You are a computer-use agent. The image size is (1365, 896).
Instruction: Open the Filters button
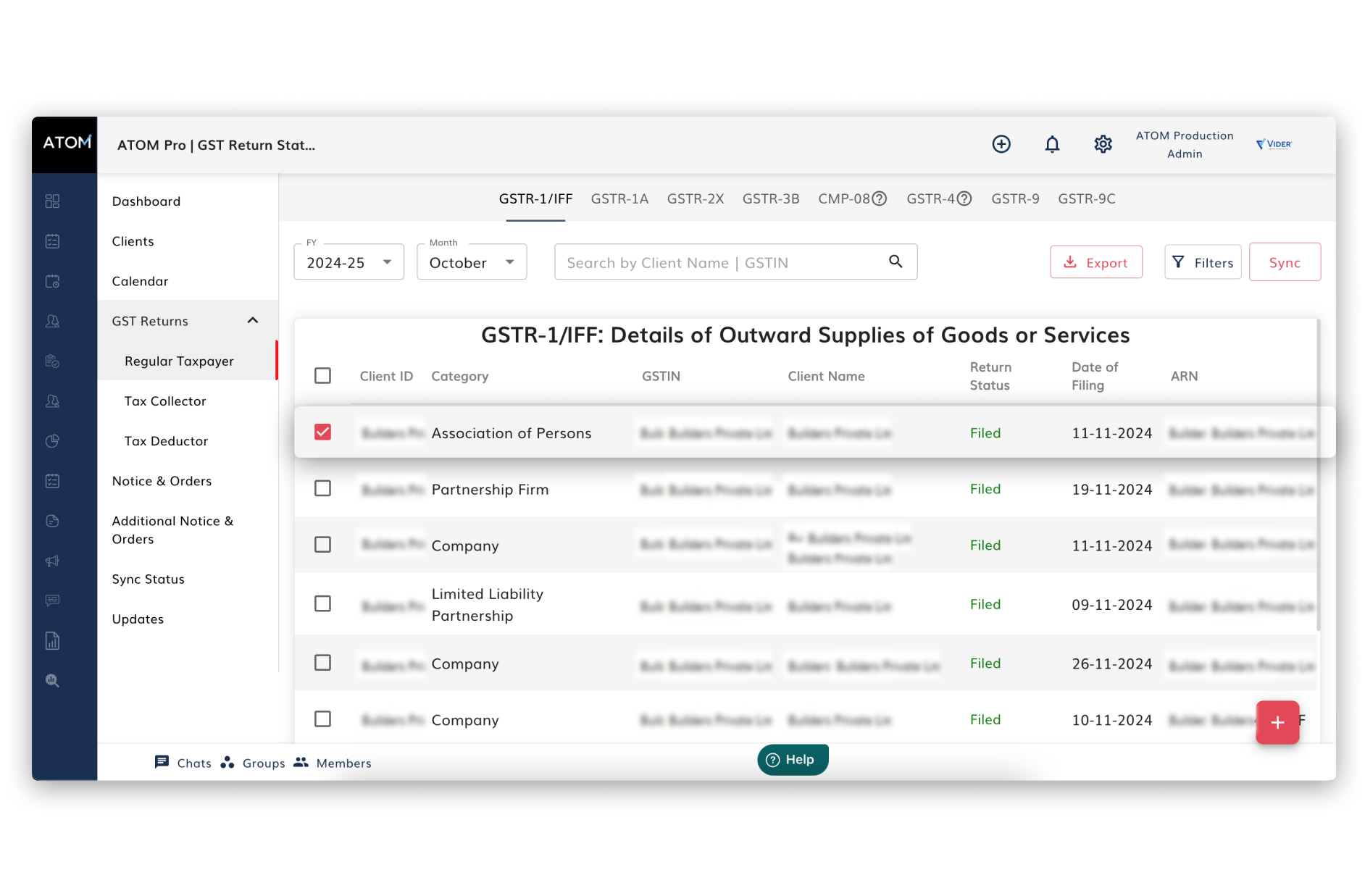point(1203,262)
